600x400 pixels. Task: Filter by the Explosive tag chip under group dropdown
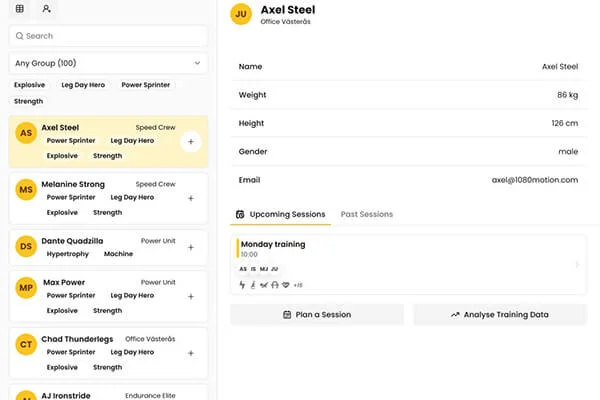(x=29, y=85)
